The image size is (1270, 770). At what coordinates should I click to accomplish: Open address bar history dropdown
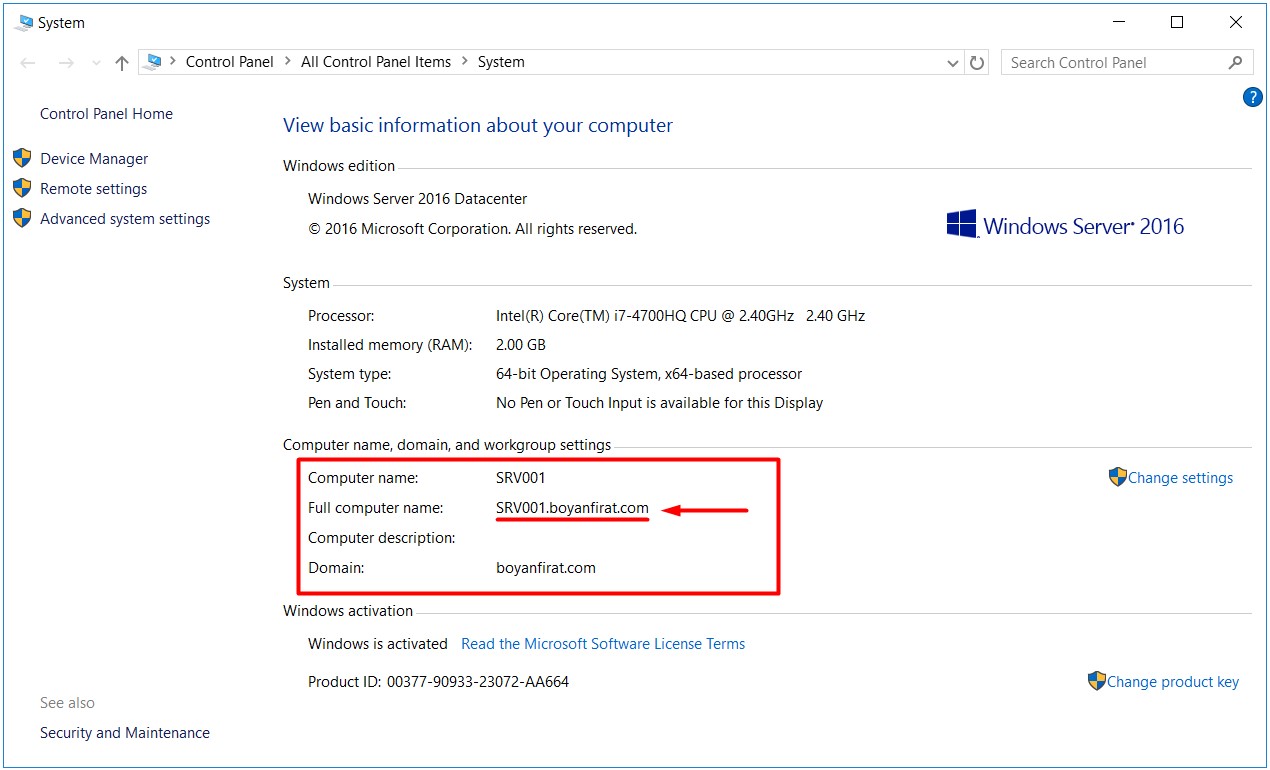coord(953,62)
